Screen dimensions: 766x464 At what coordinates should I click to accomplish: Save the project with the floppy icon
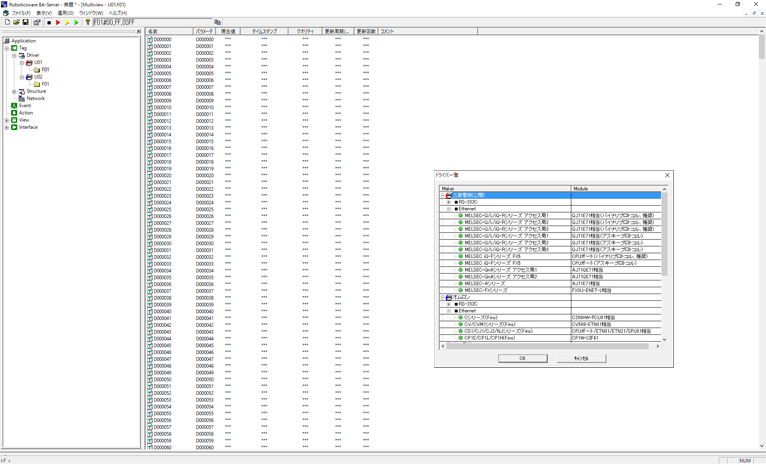(x=25, y=22)
